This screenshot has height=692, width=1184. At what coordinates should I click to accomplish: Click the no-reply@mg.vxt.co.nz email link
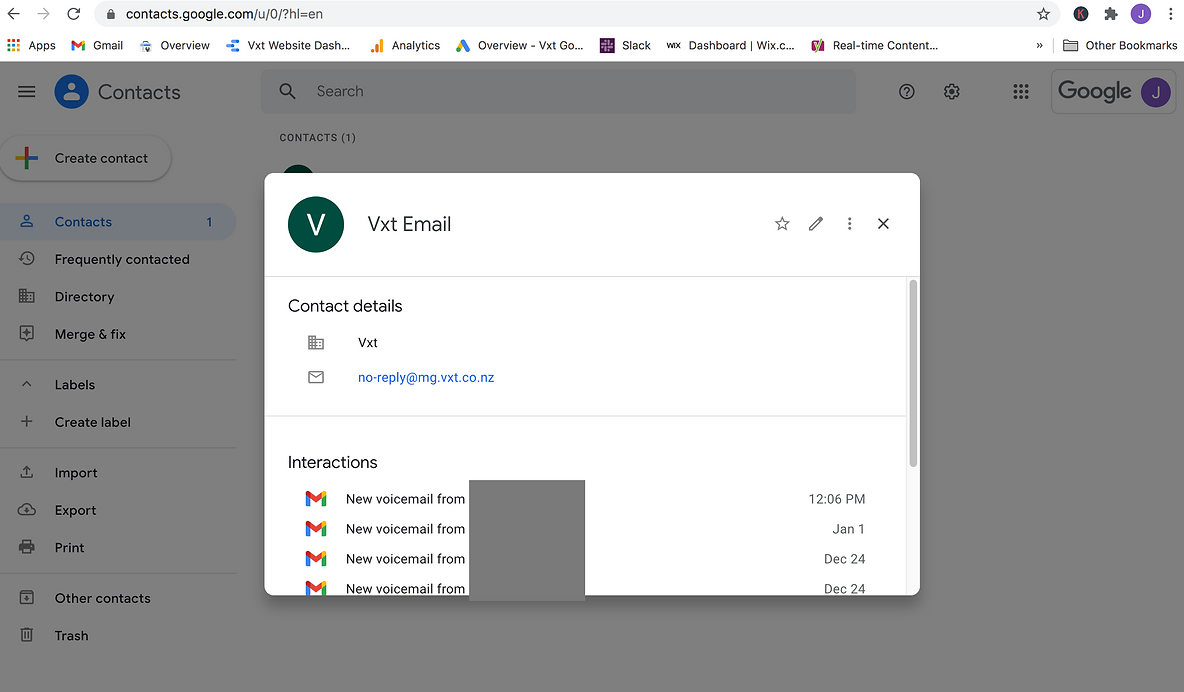pyautogui.click(x=426, y=378)
